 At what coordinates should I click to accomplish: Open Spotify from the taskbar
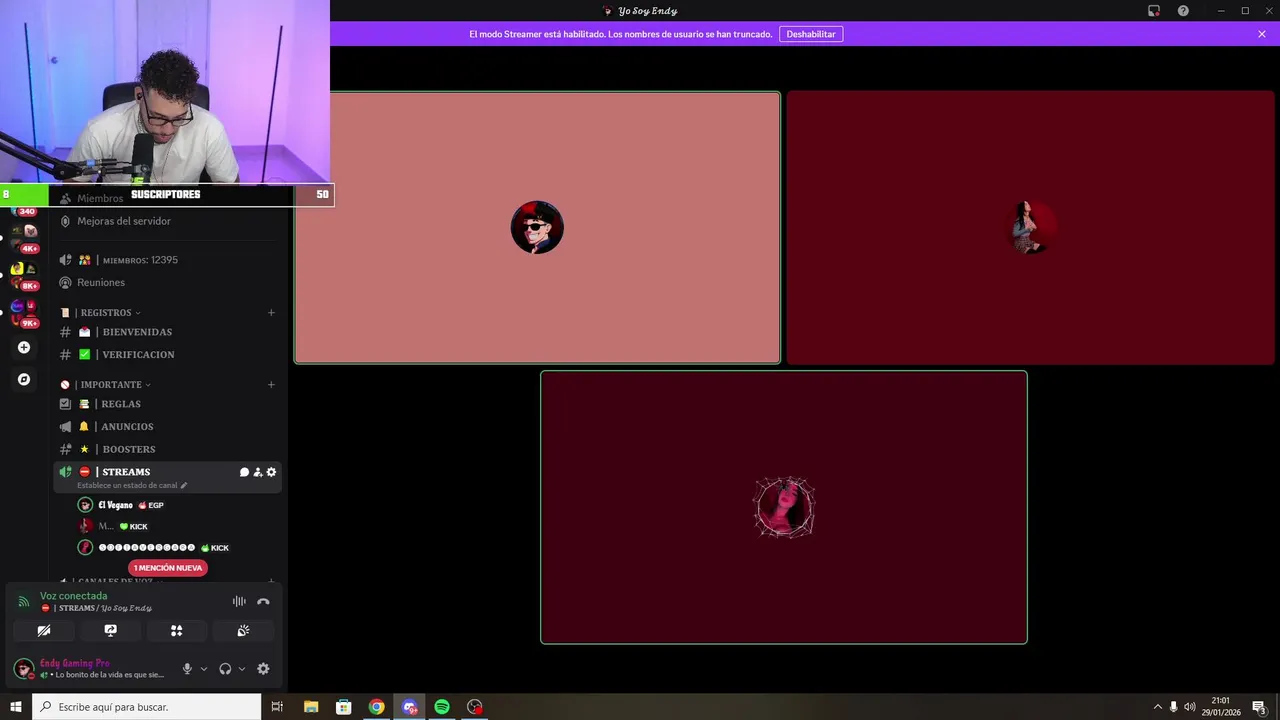442,707
